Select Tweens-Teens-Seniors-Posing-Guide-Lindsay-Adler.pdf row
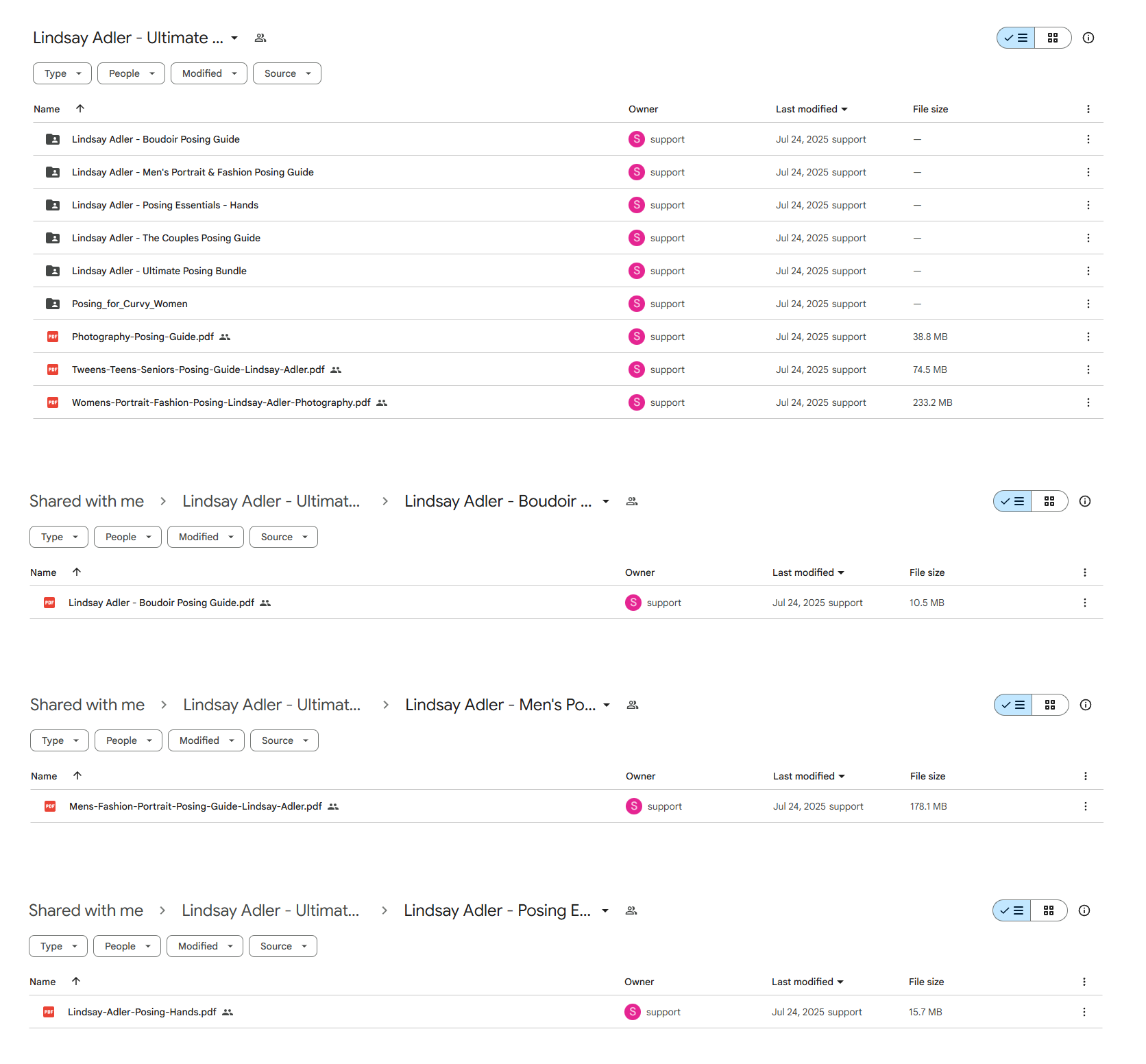The image size is (1146, 1064). (568, 370)
